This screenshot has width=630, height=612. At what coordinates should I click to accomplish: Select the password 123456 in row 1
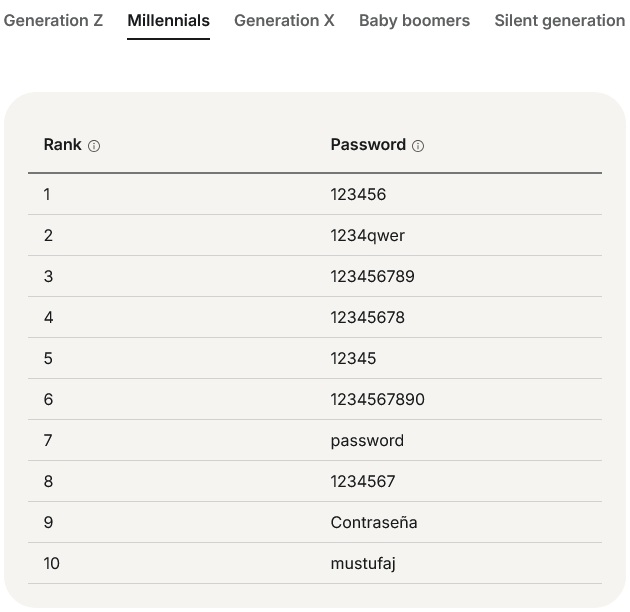pos(358,194)
